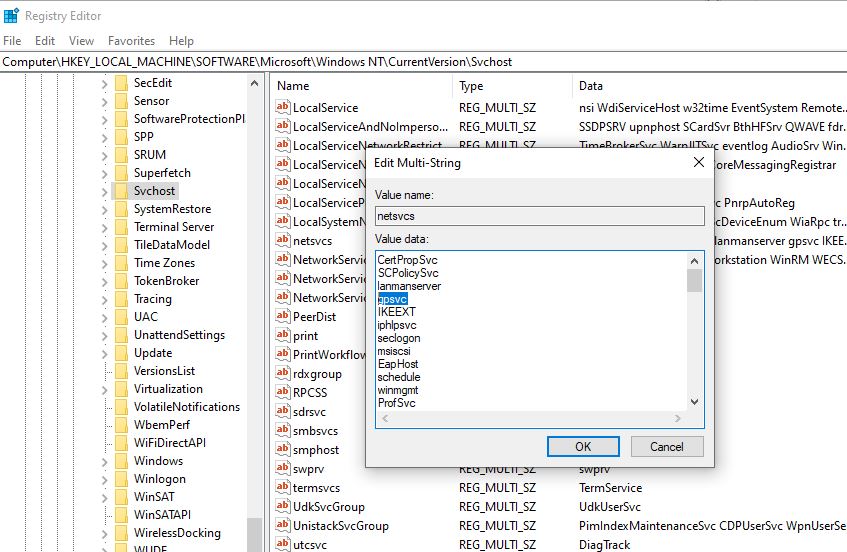Click the Value name field showing netsvcs
Screen dimensions: 847x552
[x=540, y=216]
